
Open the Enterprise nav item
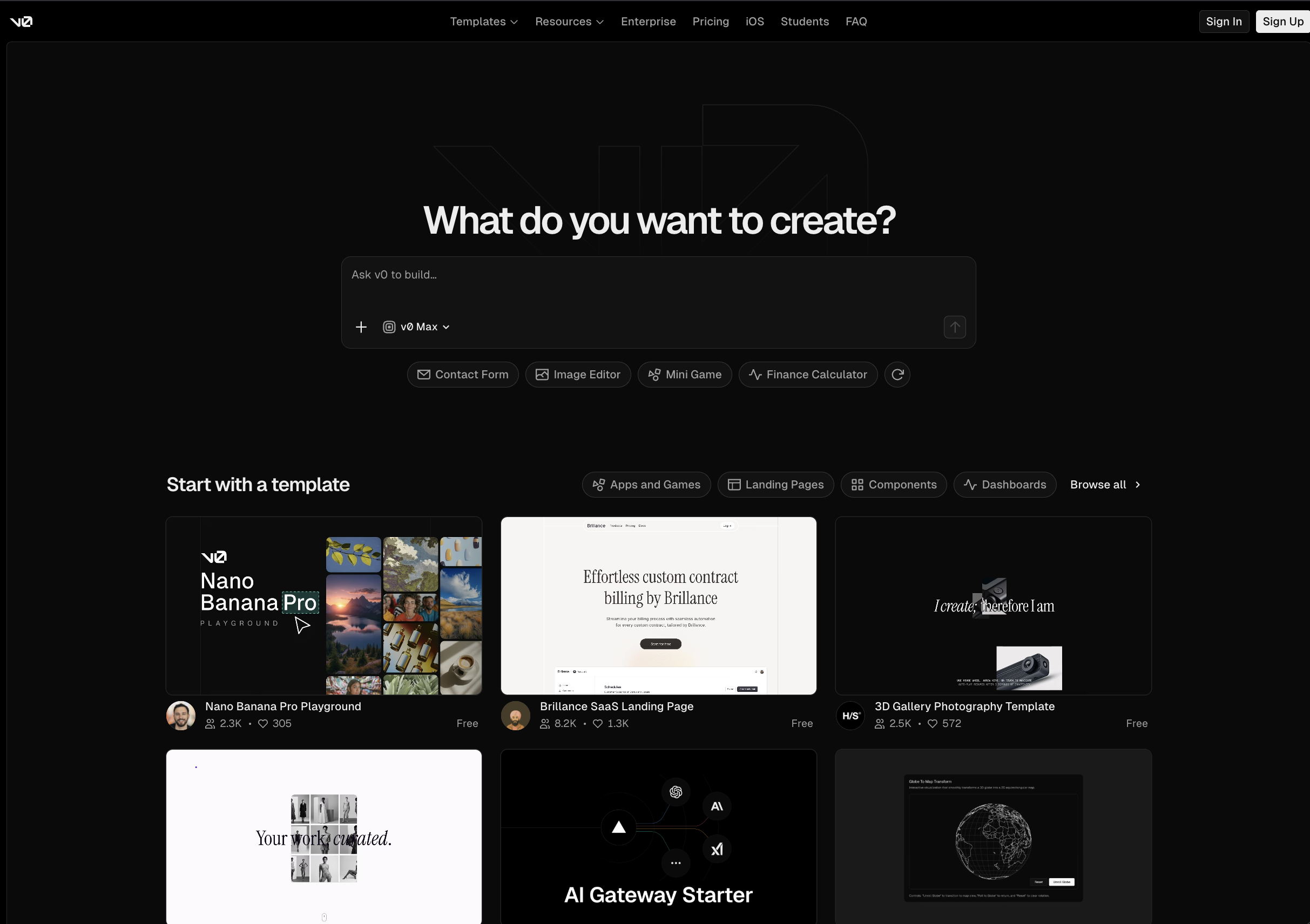[x=648, y=22]
